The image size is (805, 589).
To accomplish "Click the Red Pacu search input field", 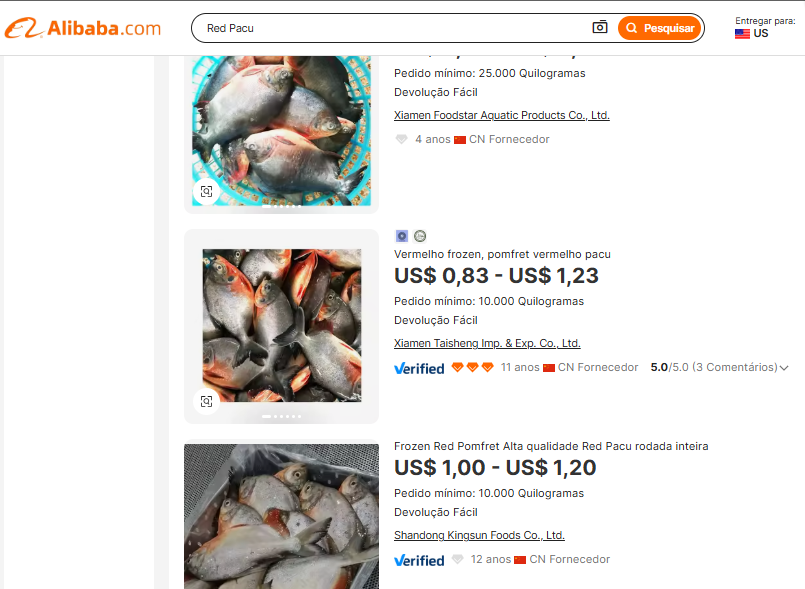I will (395, 28).
